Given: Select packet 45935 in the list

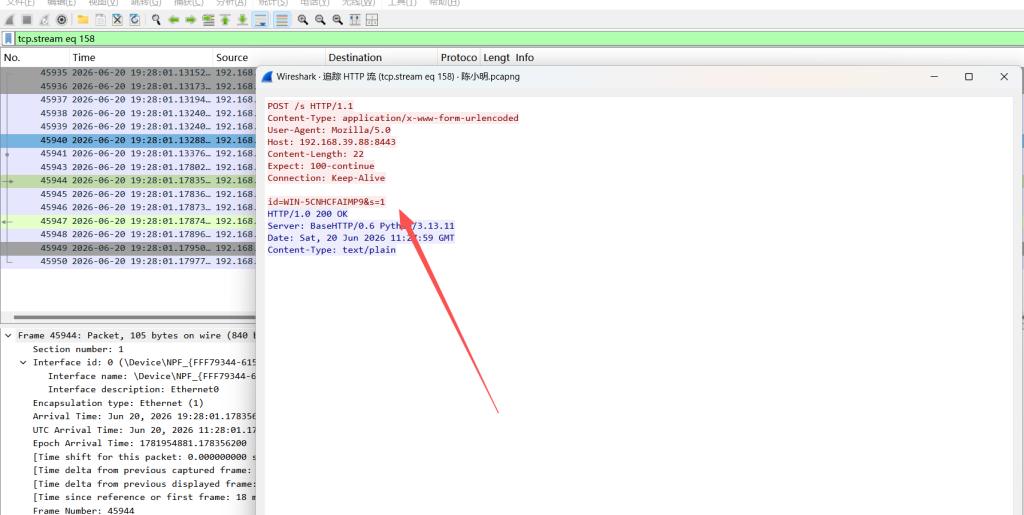Looking at the screenshot, I should pyautogui.click(x=128, y=72).
